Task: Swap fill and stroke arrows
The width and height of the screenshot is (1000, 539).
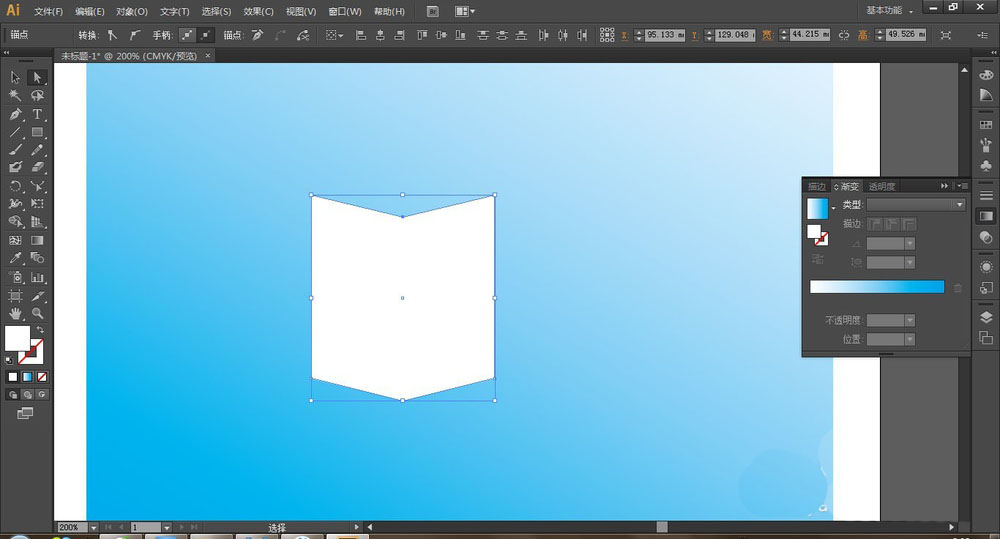Action: 41,329
